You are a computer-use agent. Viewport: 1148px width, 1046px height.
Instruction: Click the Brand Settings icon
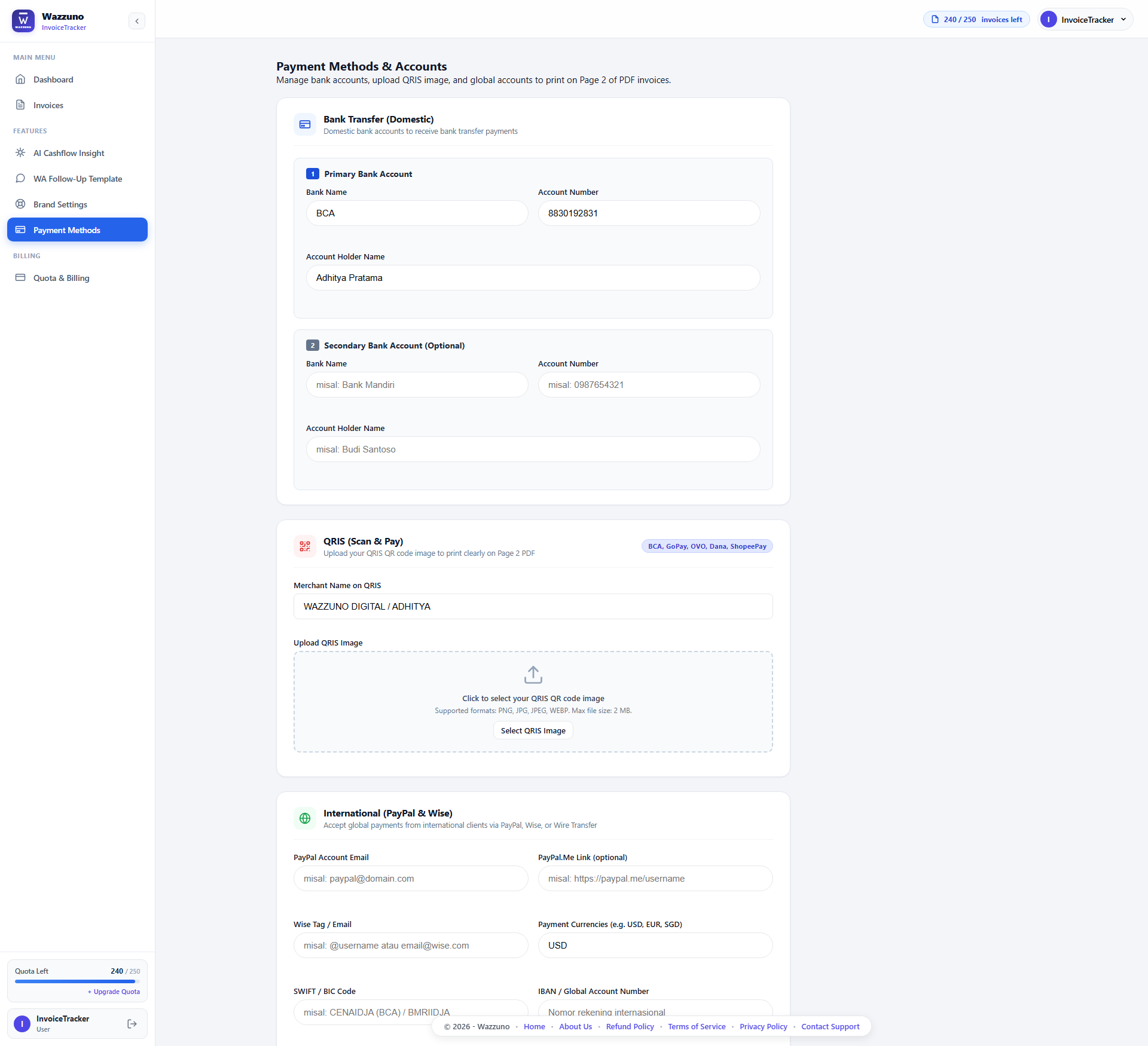[x=20, y=204]
